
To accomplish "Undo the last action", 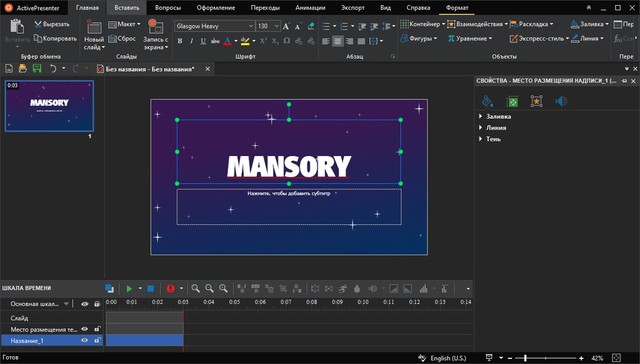I will [x=53, y=69].
